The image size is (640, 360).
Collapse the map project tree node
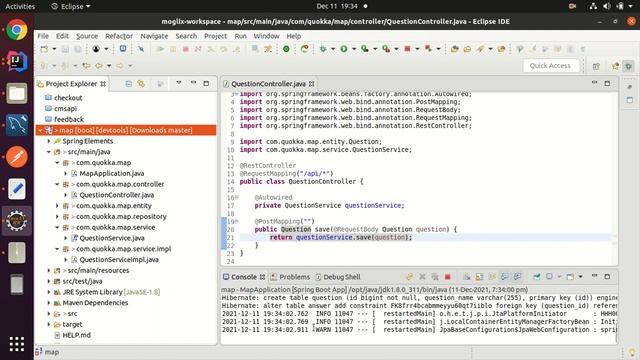(40, 130)
